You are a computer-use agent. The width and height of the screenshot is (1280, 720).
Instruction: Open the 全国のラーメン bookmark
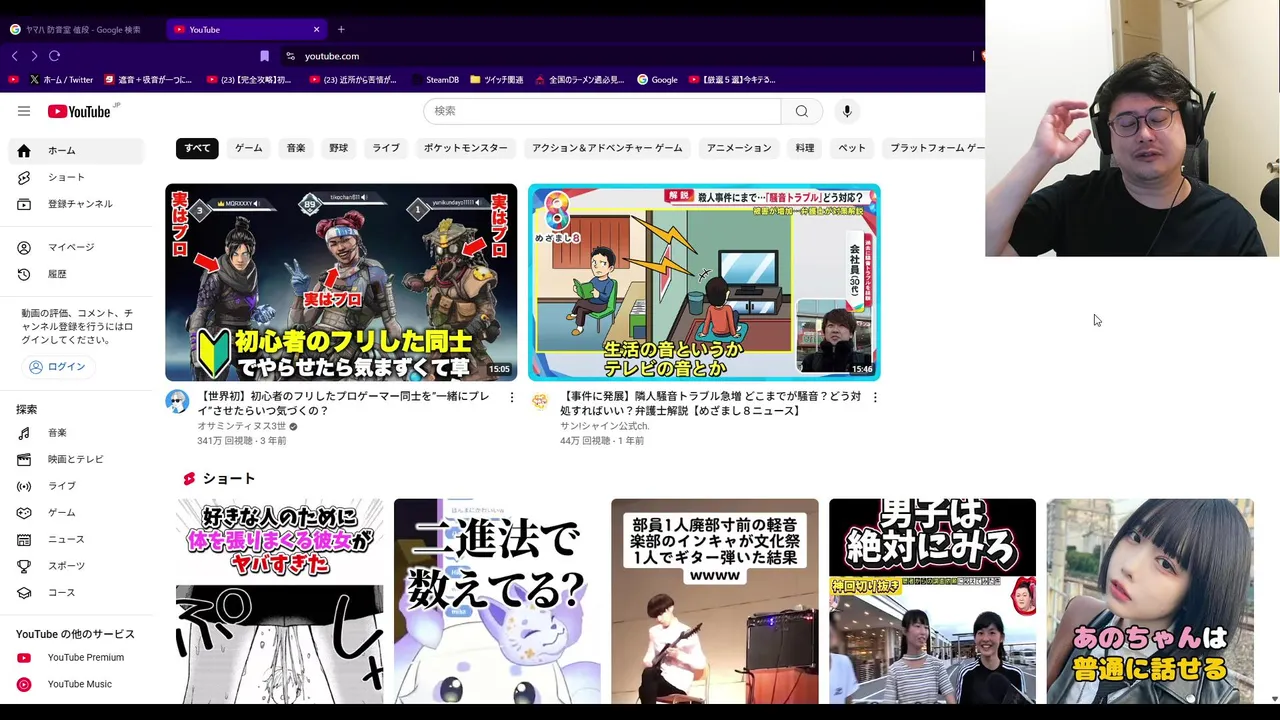tap(580, 80)
